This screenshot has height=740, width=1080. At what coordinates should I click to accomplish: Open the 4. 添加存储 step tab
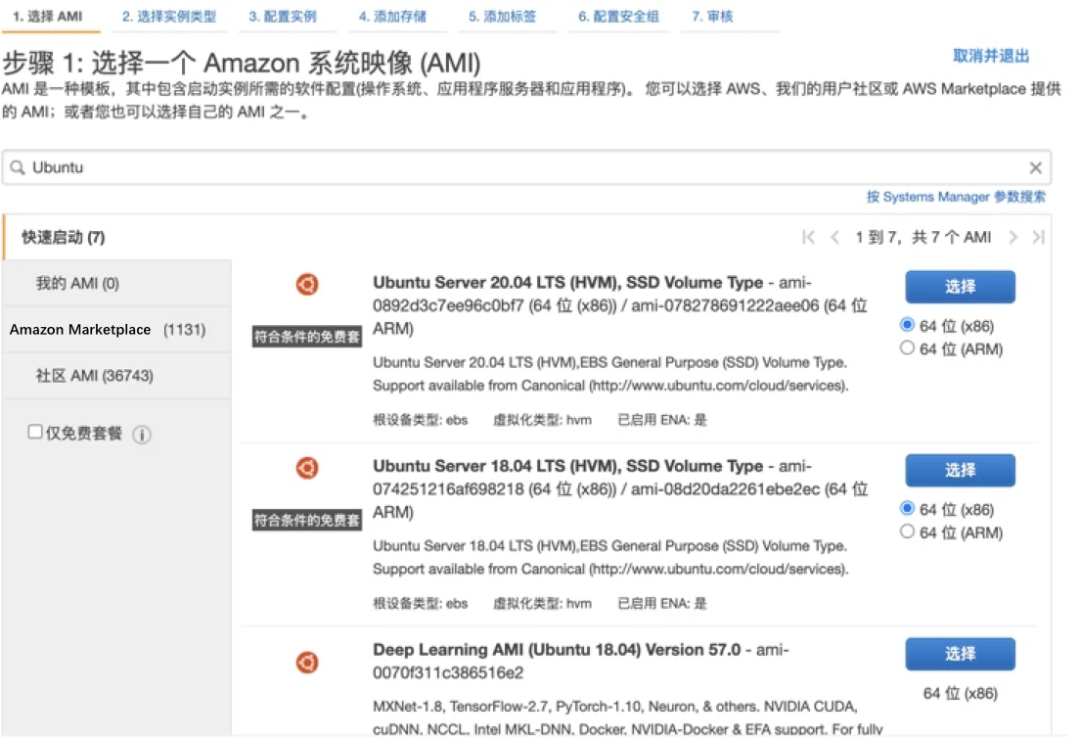coord(393,17)
